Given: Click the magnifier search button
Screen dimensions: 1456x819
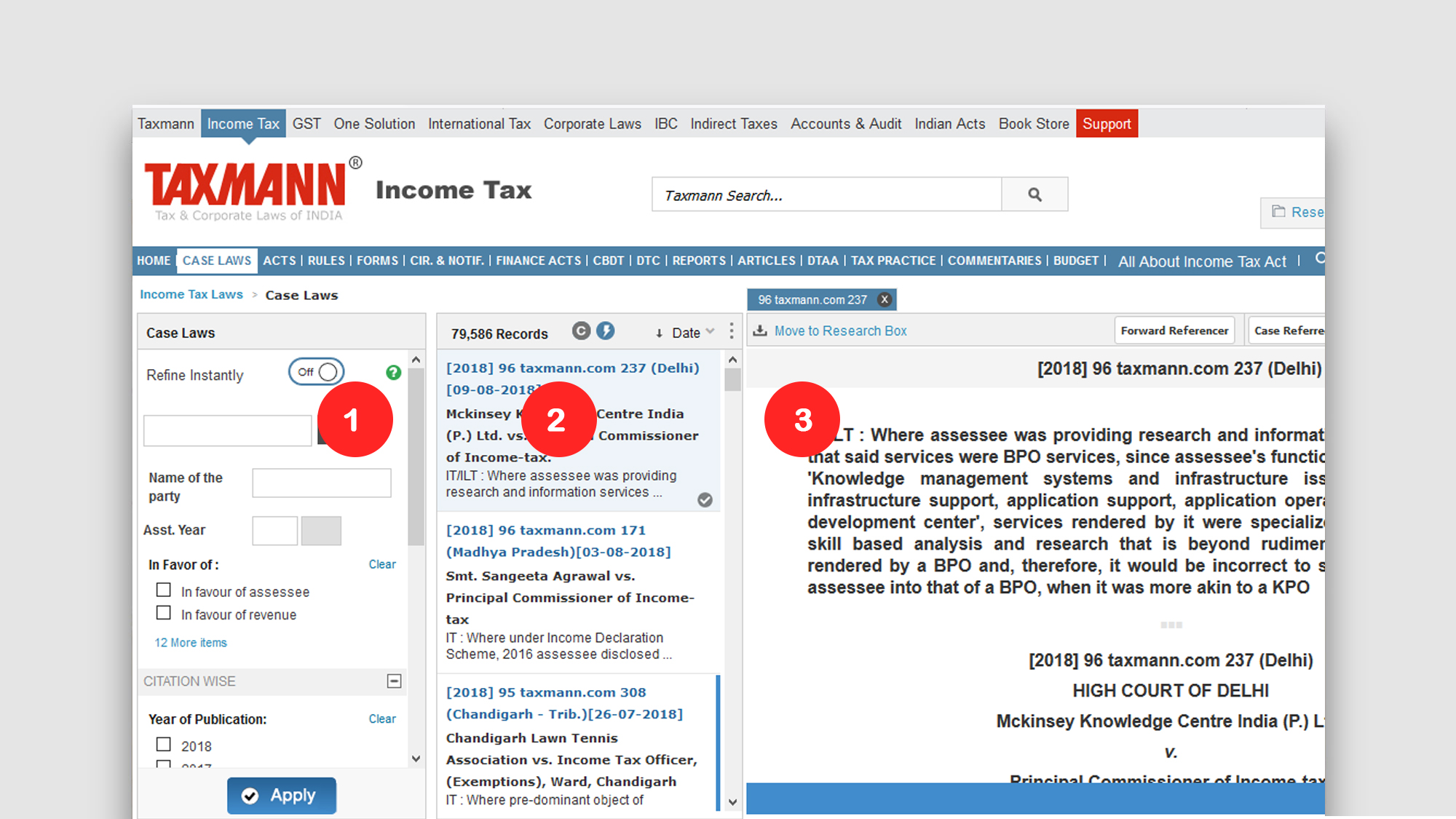Looking at the screenshot, I should (1034, 194).
